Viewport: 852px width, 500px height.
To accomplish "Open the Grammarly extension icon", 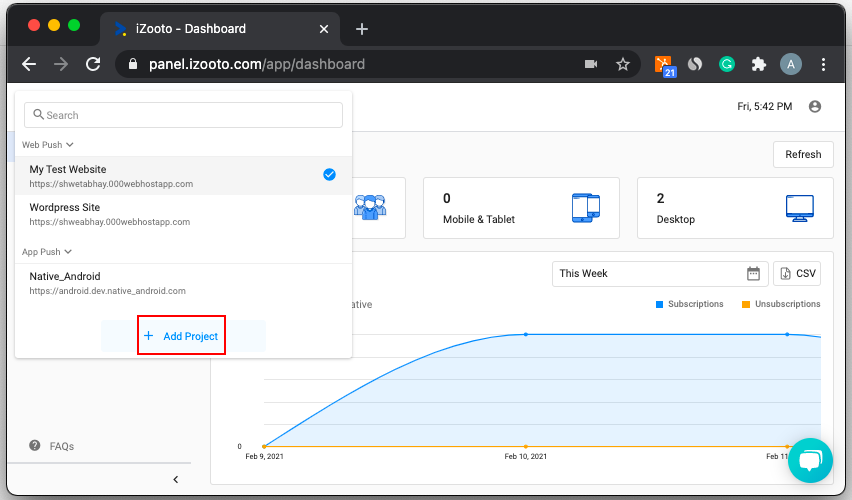I will tap(726, 64).
